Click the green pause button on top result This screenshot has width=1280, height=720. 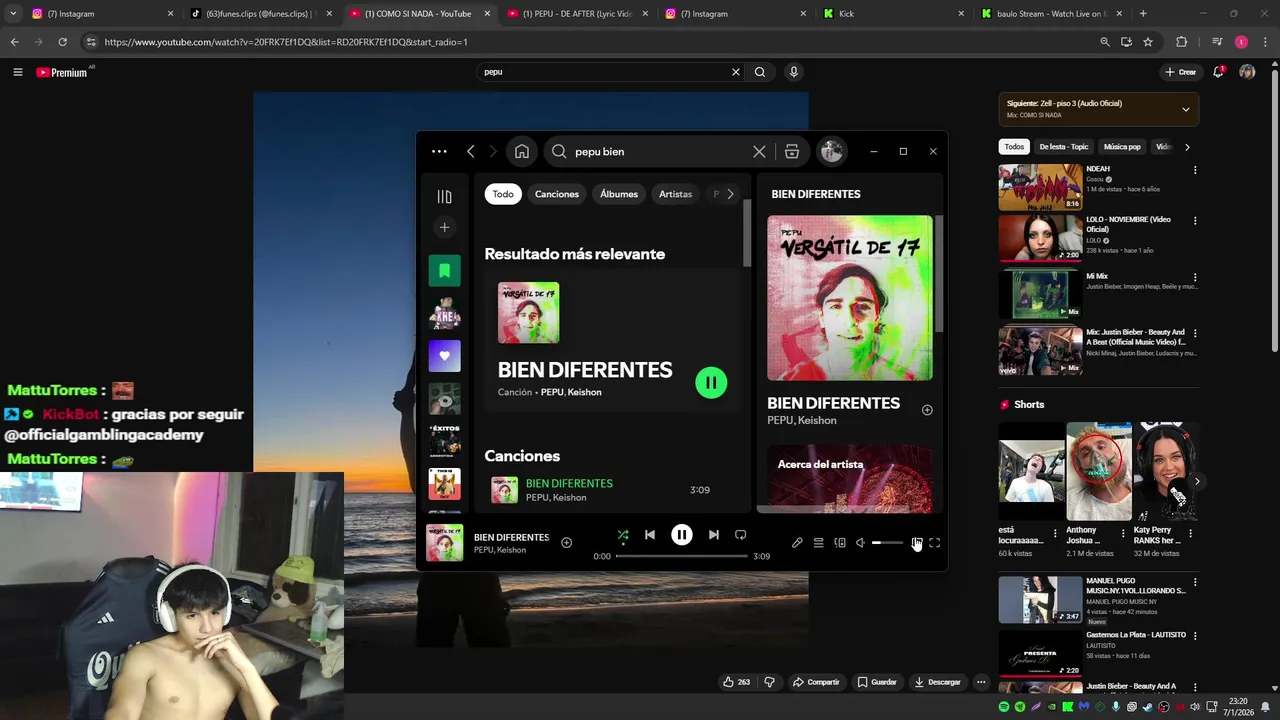pos(711,382)
